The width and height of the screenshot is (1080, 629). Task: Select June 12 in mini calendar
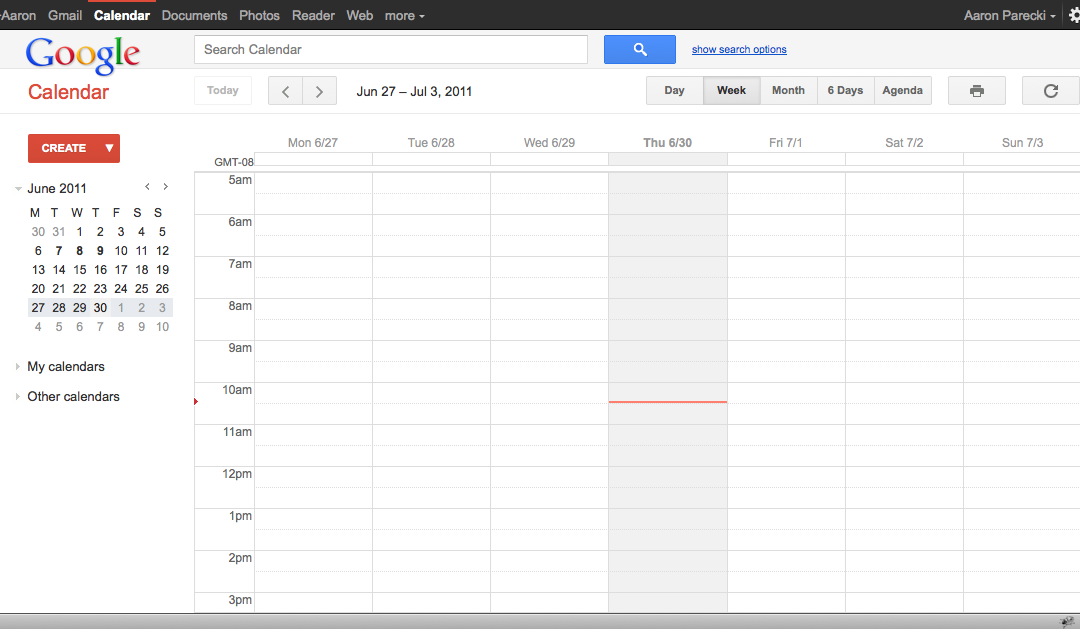click(x=162, y=251)
